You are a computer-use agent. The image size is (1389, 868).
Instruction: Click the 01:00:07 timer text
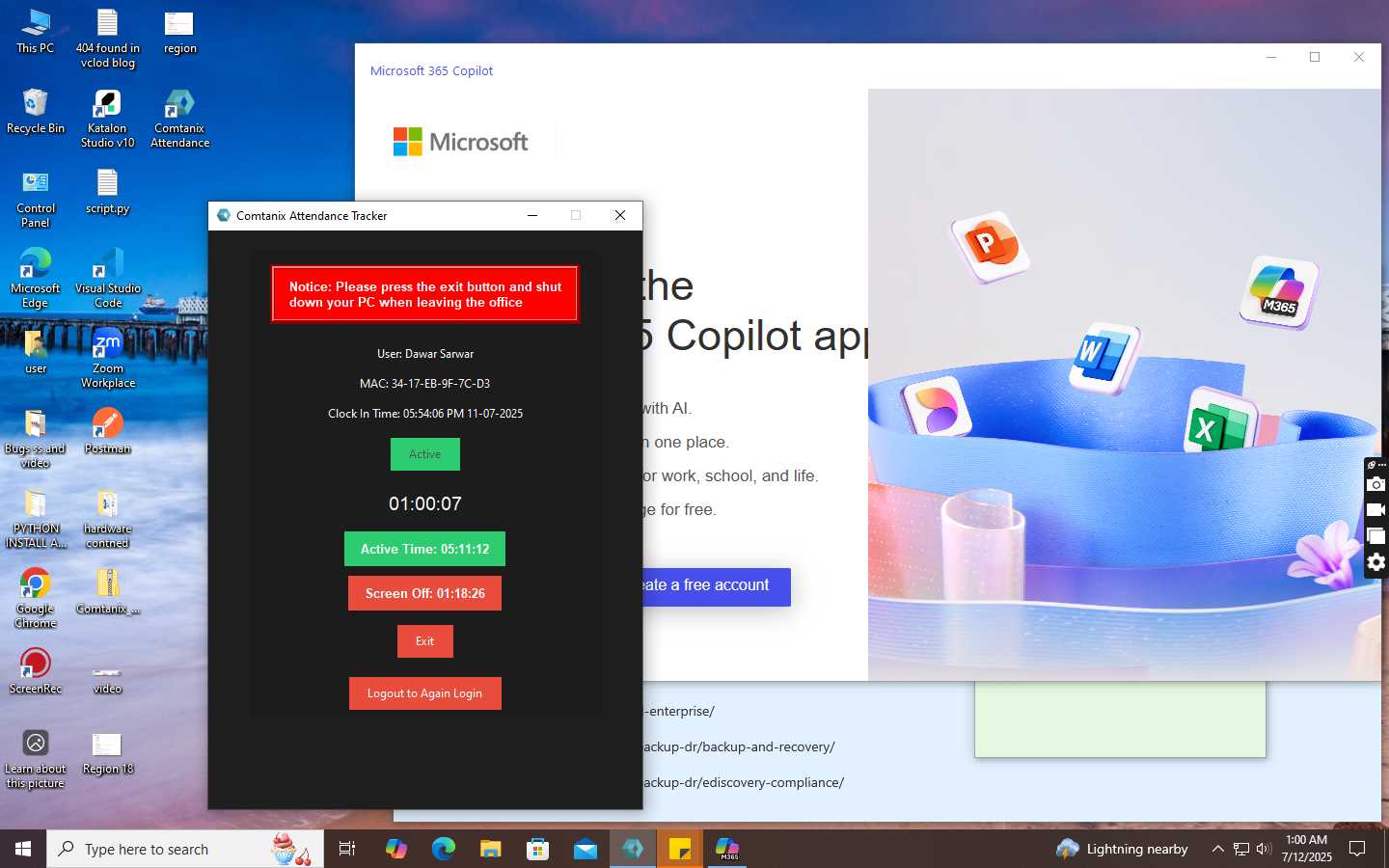point(424,503)
